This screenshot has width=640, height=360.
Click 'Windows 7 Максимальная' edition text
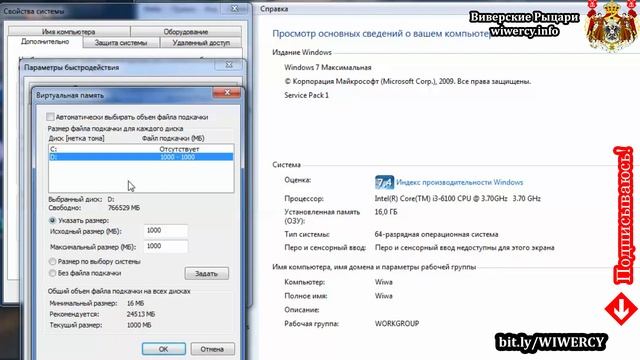(x=328, y=67)
